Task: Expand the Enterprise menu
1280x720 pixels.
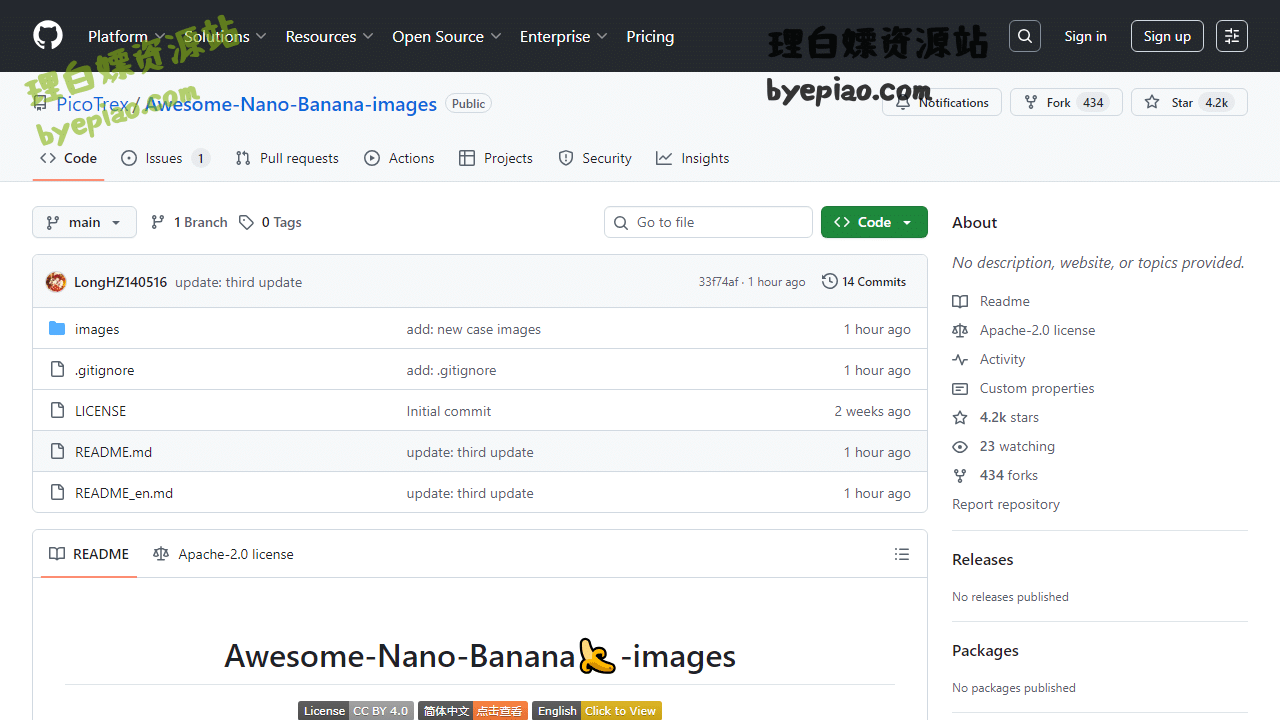Action: (x=563, y=36)
